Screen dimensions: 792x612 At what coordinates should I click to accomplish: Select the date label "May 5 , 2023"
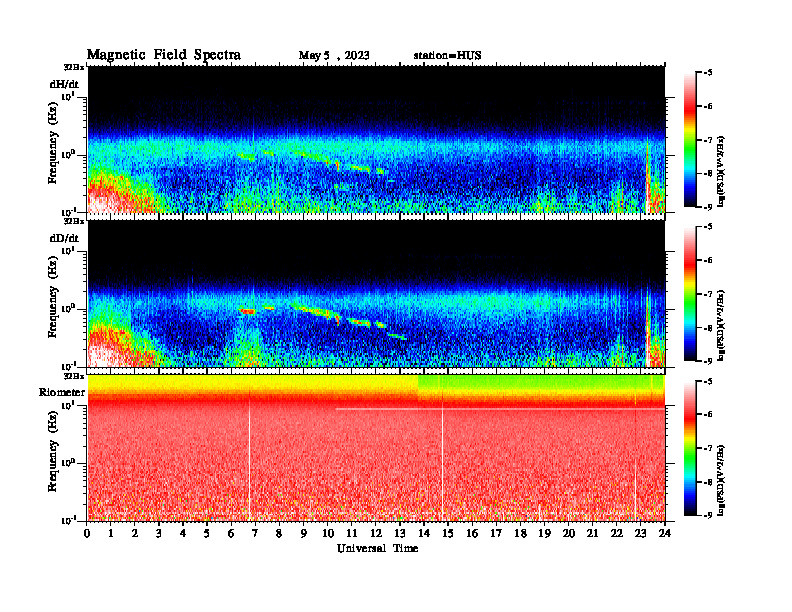[333, 56]
